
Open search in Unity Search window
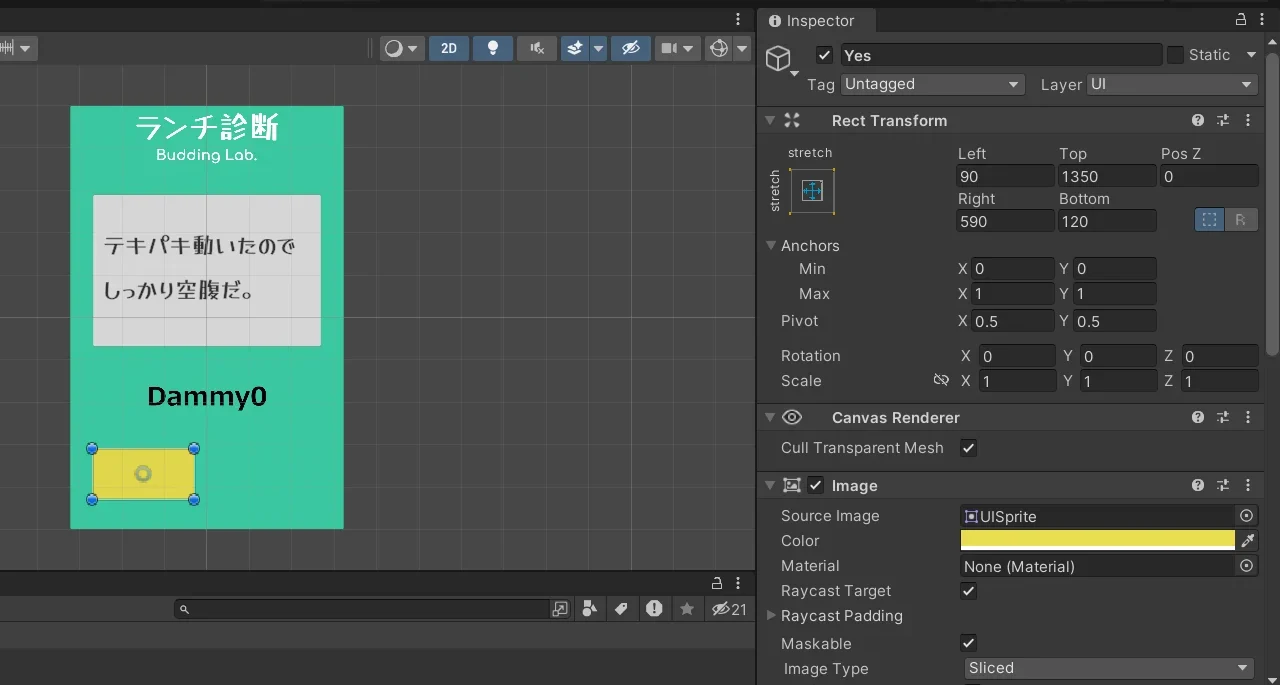click(x=560, y=609)
